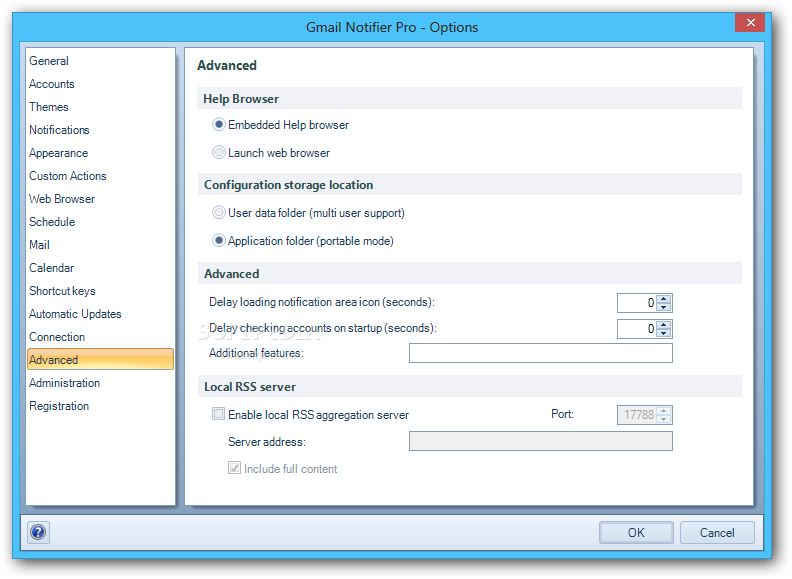Open help using the question mark icon
This screenshot has height=579, width=792.
(x=38, y=532)
